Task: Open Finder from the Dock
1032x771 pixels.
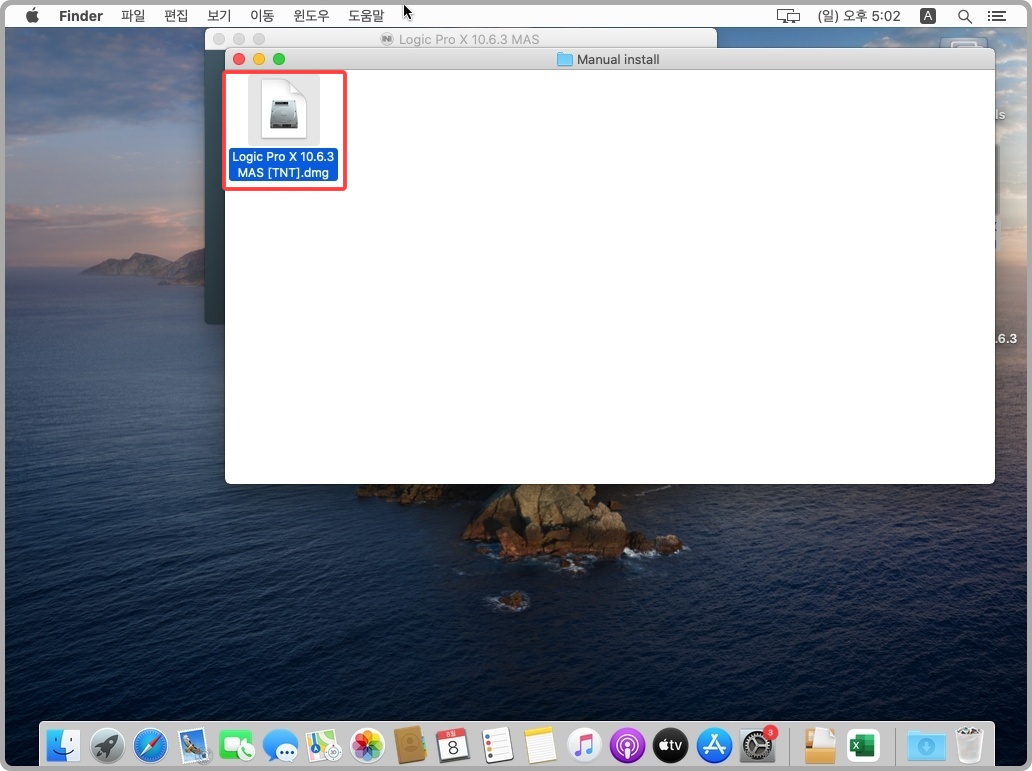Action: (64, 746)
